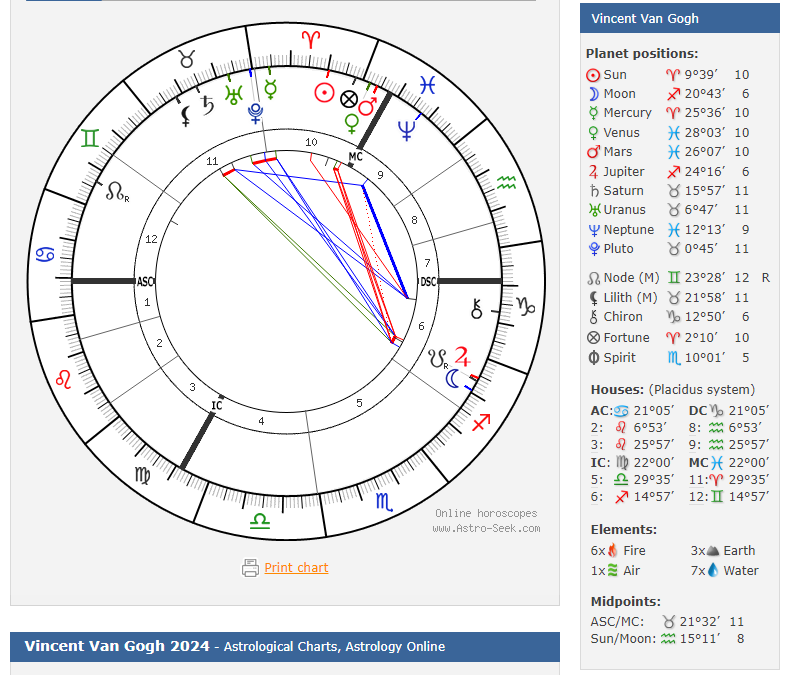Screen dimensions: 793x675
Task: Click the ASC label on the chart
Action: 145,282
